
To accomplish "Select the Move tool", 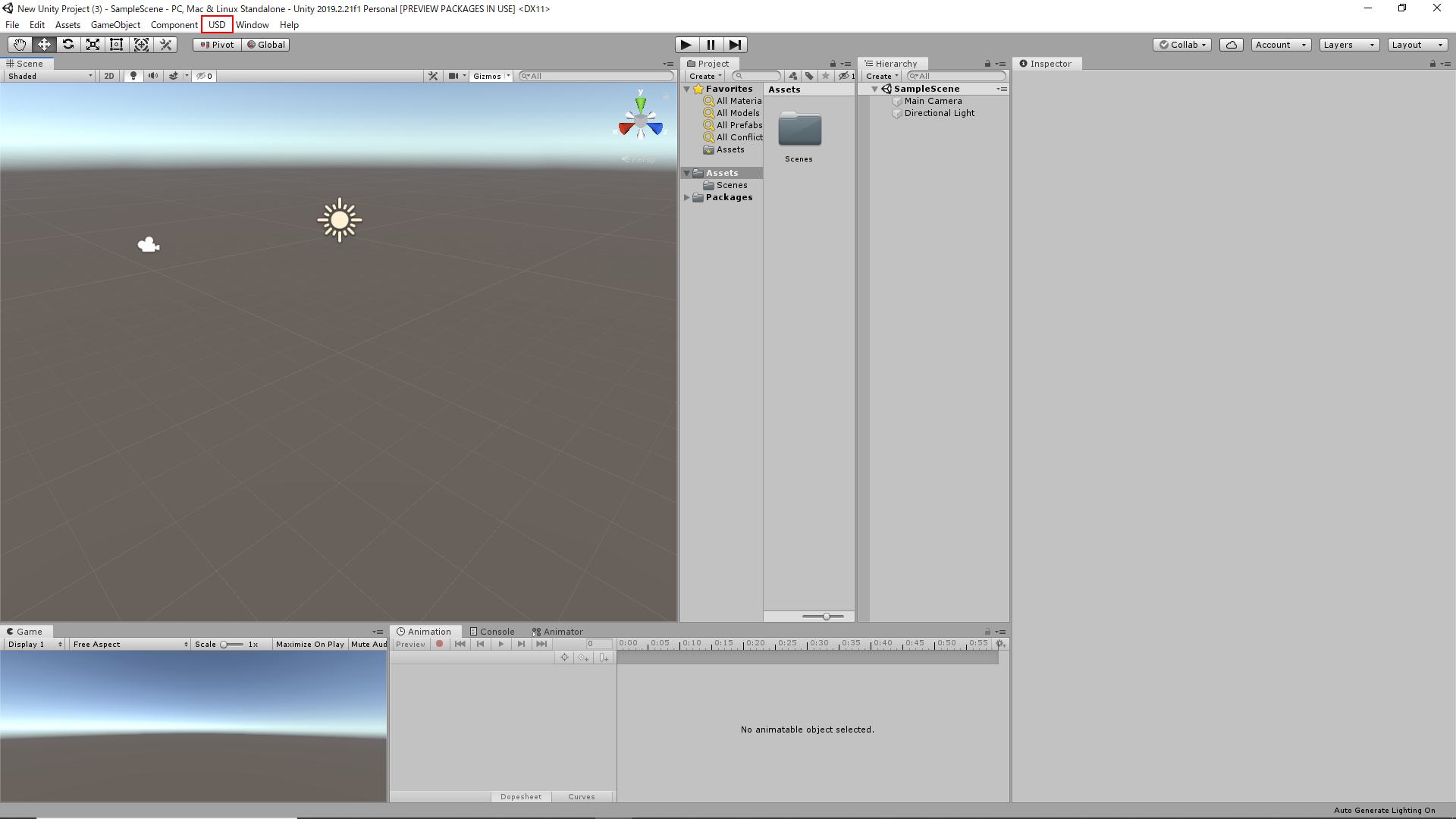I will point(44,45).
